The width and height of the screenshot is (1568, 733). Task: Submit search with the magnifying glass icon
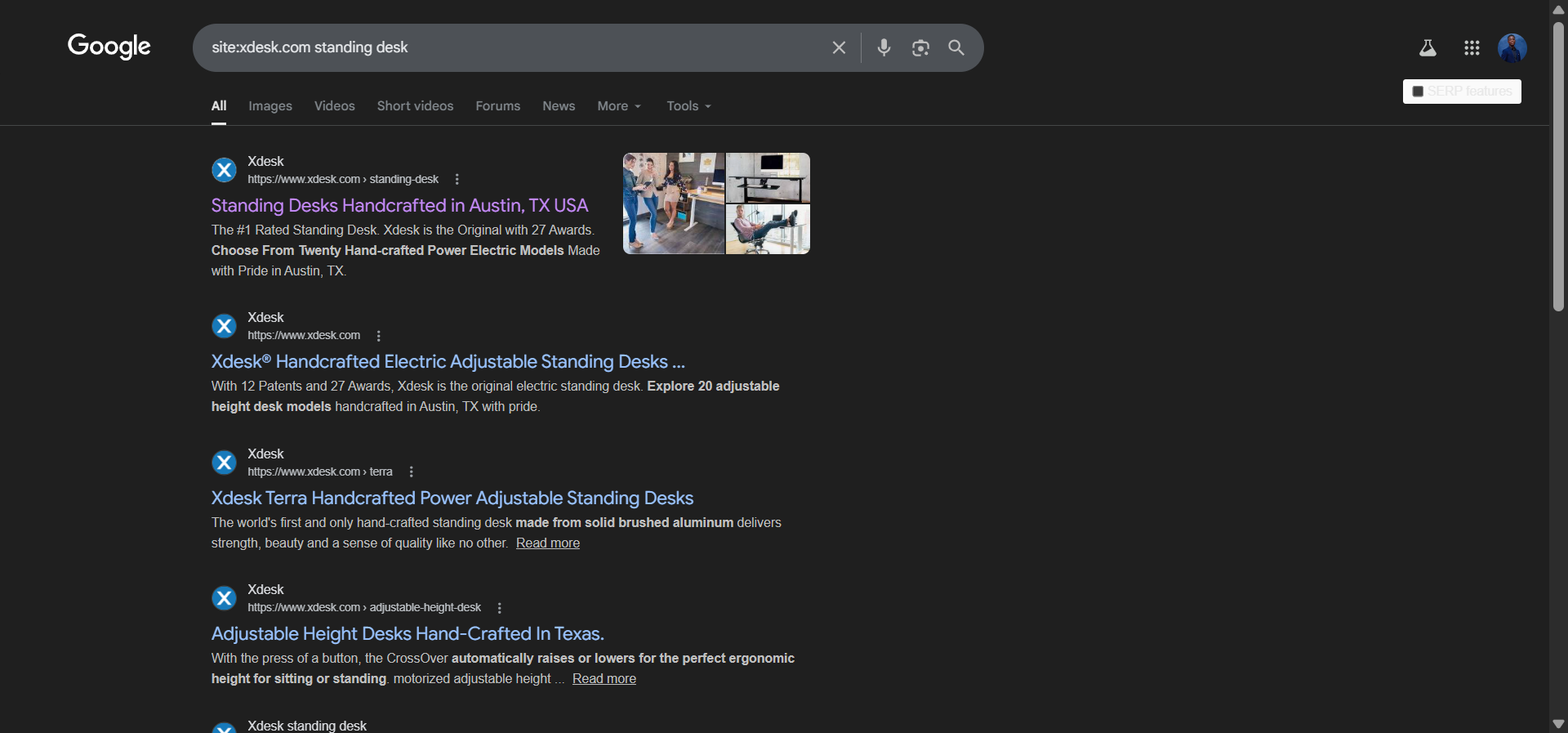[956, 47]
